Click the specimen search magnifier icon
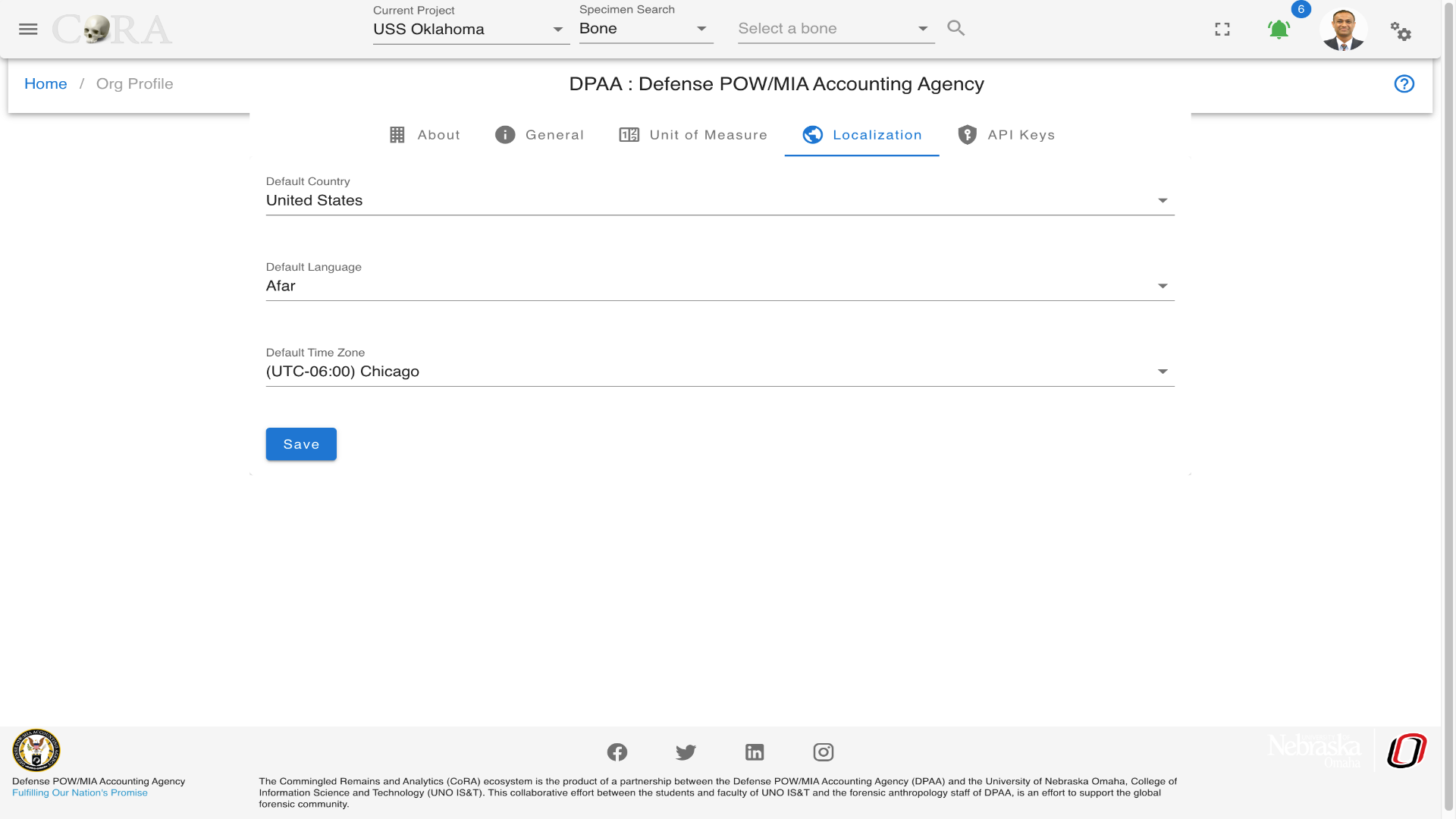This screenshot has width=1456, height=819. pyautogui.click(x=956, y=28)
